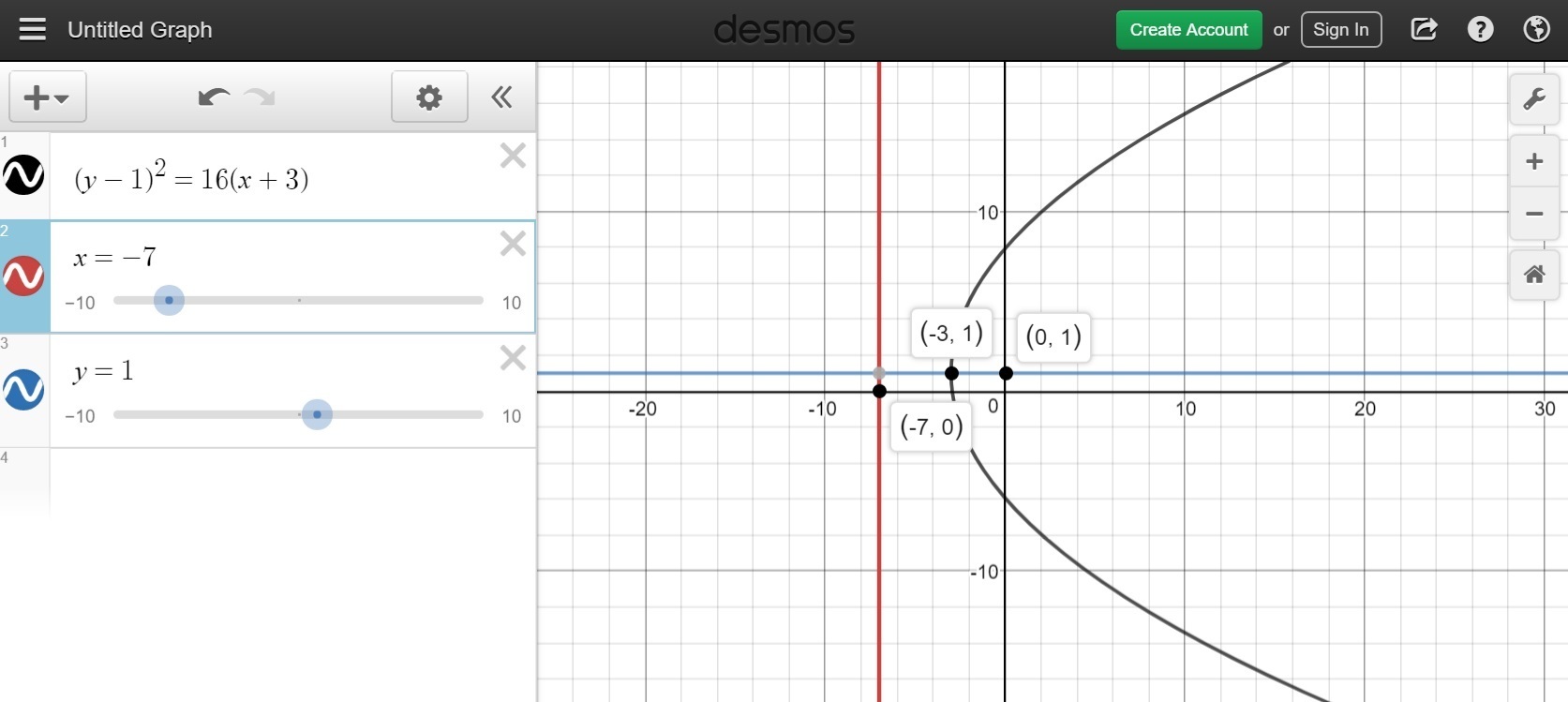Click the y = 1 slider handle
The width and height of the screenshot is (1568, 702).
317,414
